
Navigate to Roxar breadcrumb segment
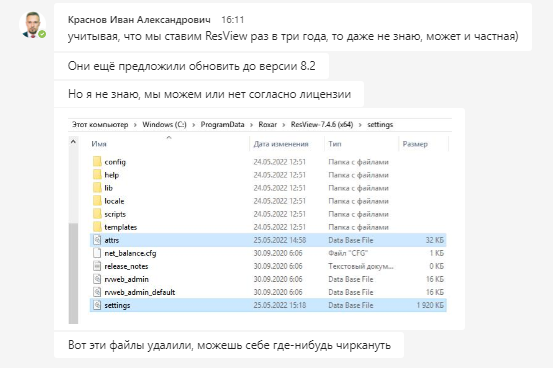(x=268, y=125)
